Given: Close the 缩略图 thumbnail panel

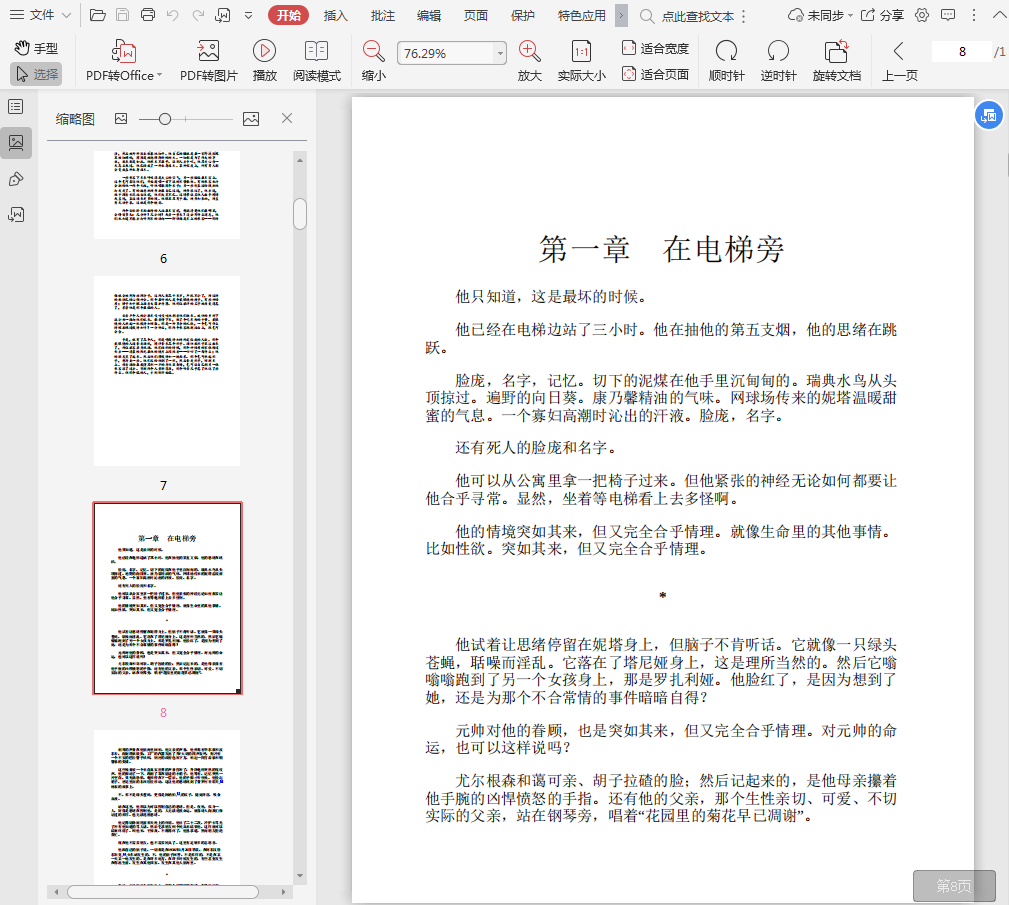Looking at the screenshot, I should [287, 118].
